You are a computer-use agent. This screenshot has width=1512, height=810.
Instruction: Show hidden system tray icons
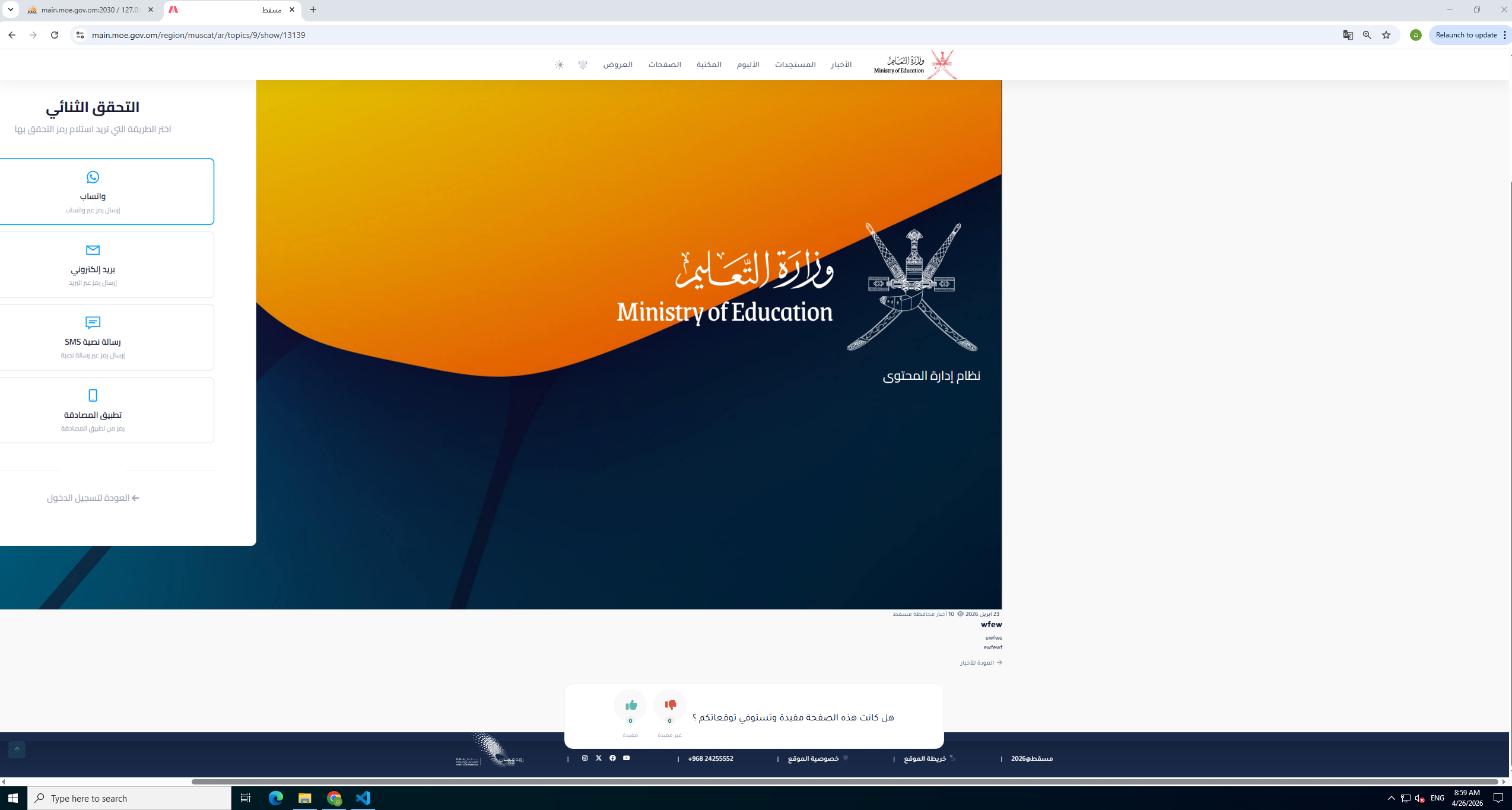1391,798
